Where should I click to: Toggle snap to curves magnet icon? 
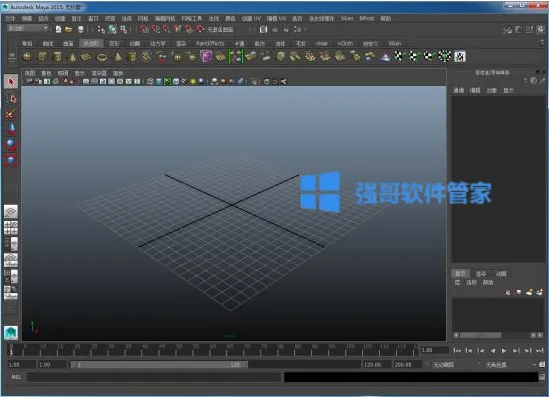click(x=155, y=29)
